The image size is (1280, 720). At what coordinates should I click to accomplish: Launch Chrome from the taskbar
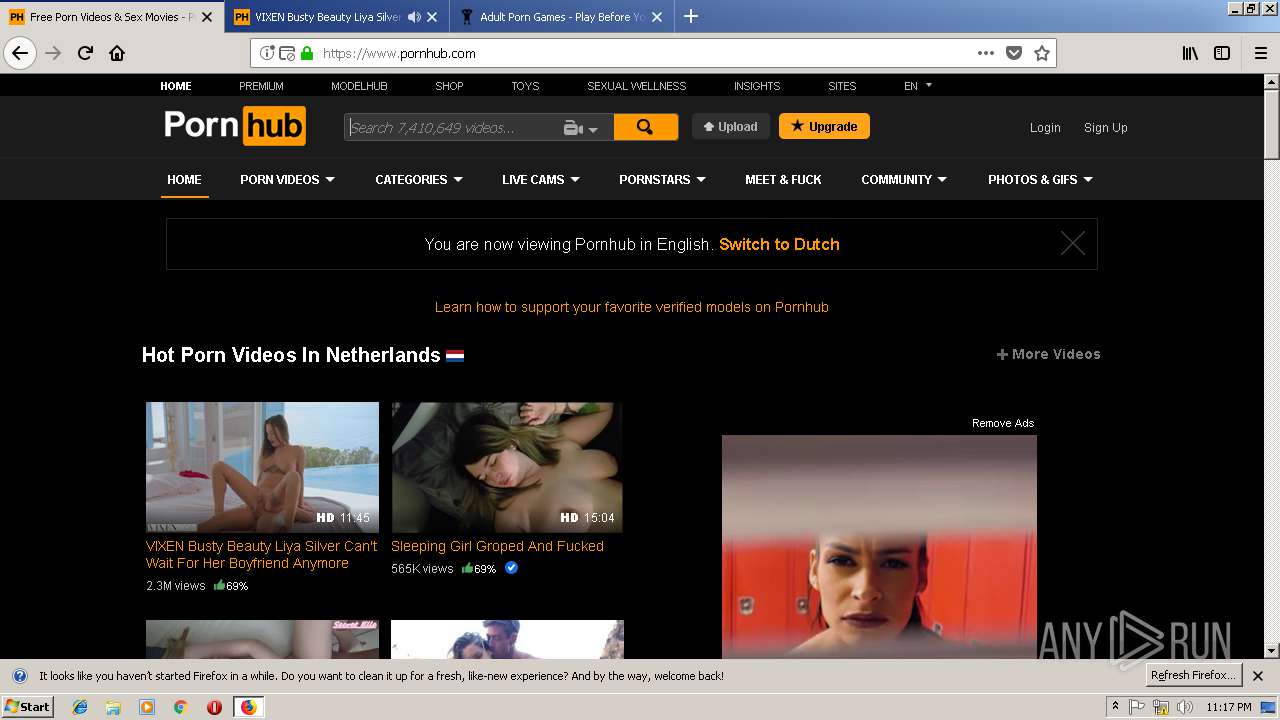coord(180,707)
